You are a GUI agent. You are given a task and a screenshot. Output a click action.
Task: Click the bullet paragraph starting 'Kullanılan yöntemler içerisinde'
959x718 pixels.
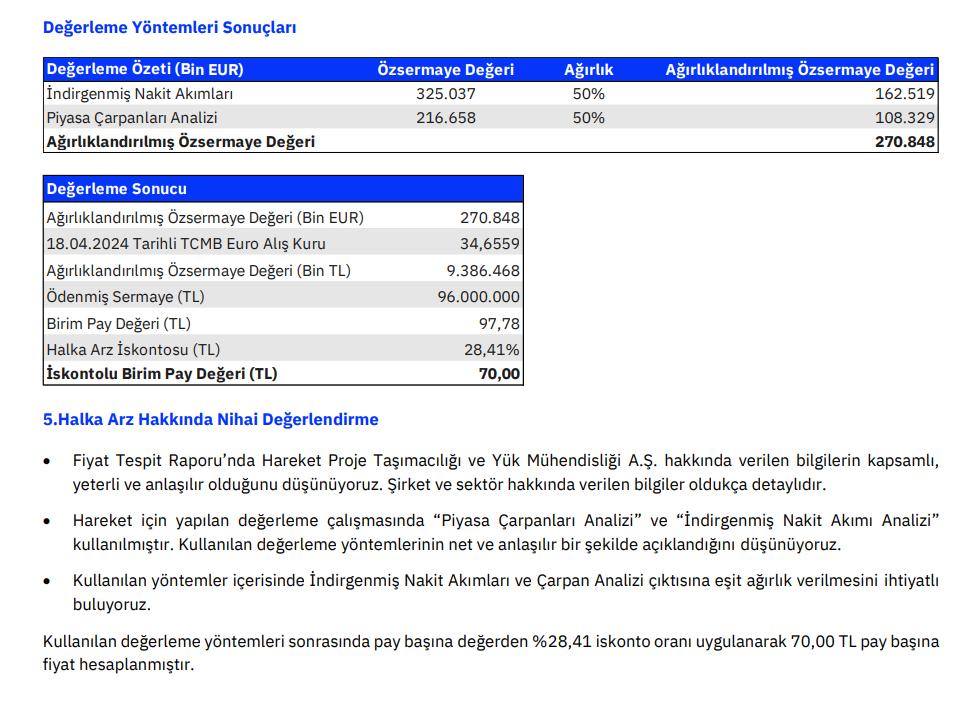click(505, 592)
